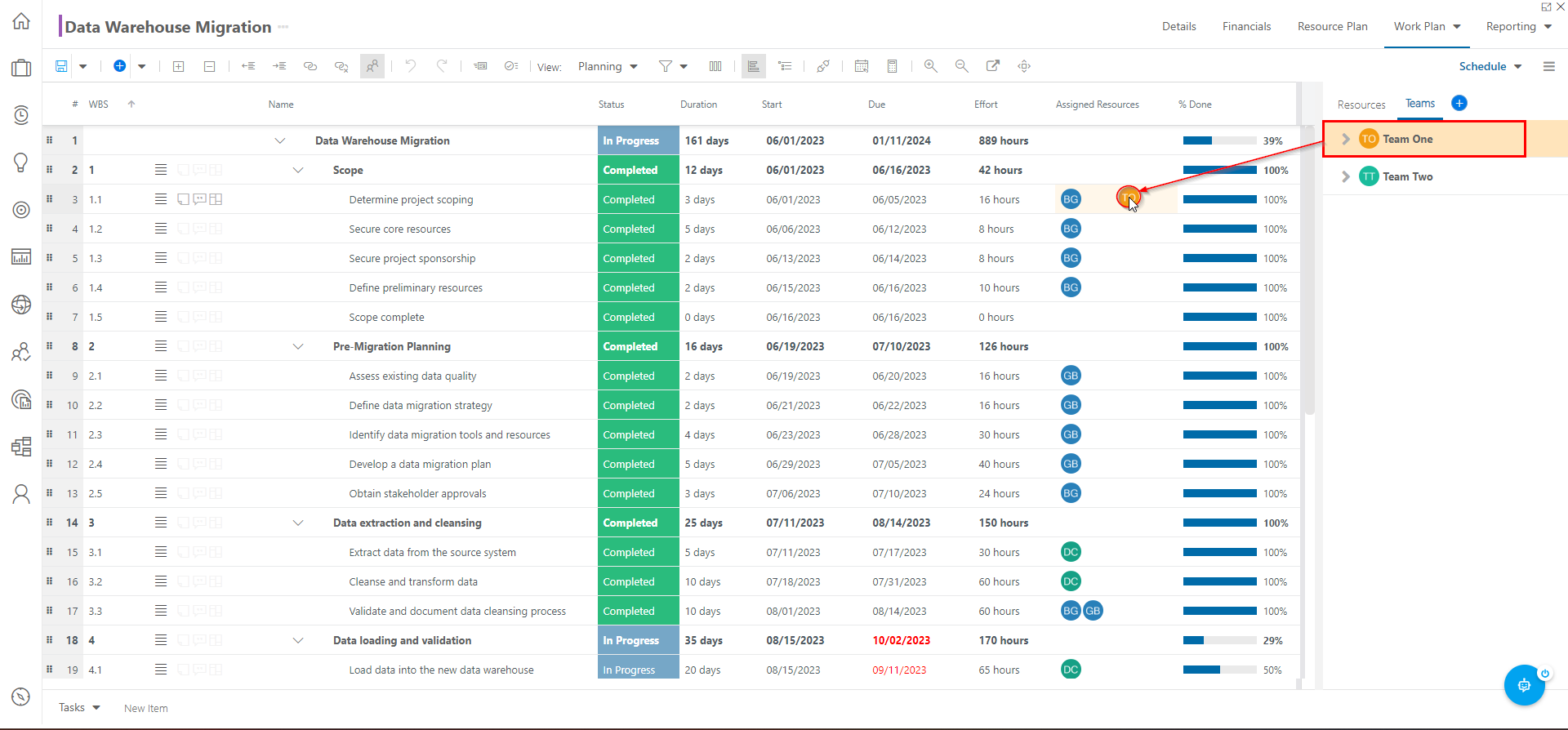This screenshot has height=730, width=1568.
Task: Click the filter funnel icon
Action: 666,66
